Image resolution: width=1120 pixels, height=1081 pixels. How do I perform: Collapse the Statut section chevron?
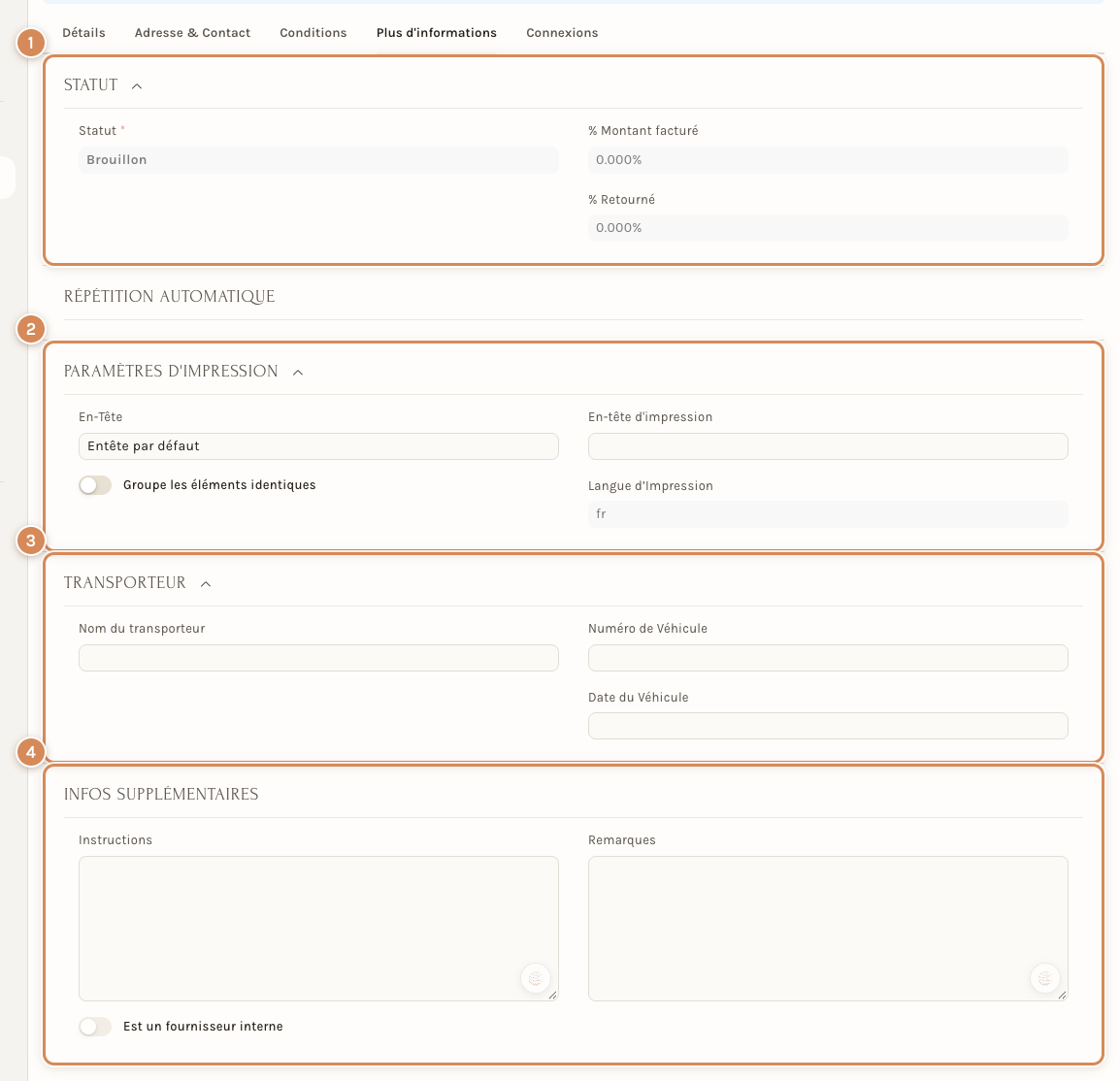coord(137,86)
